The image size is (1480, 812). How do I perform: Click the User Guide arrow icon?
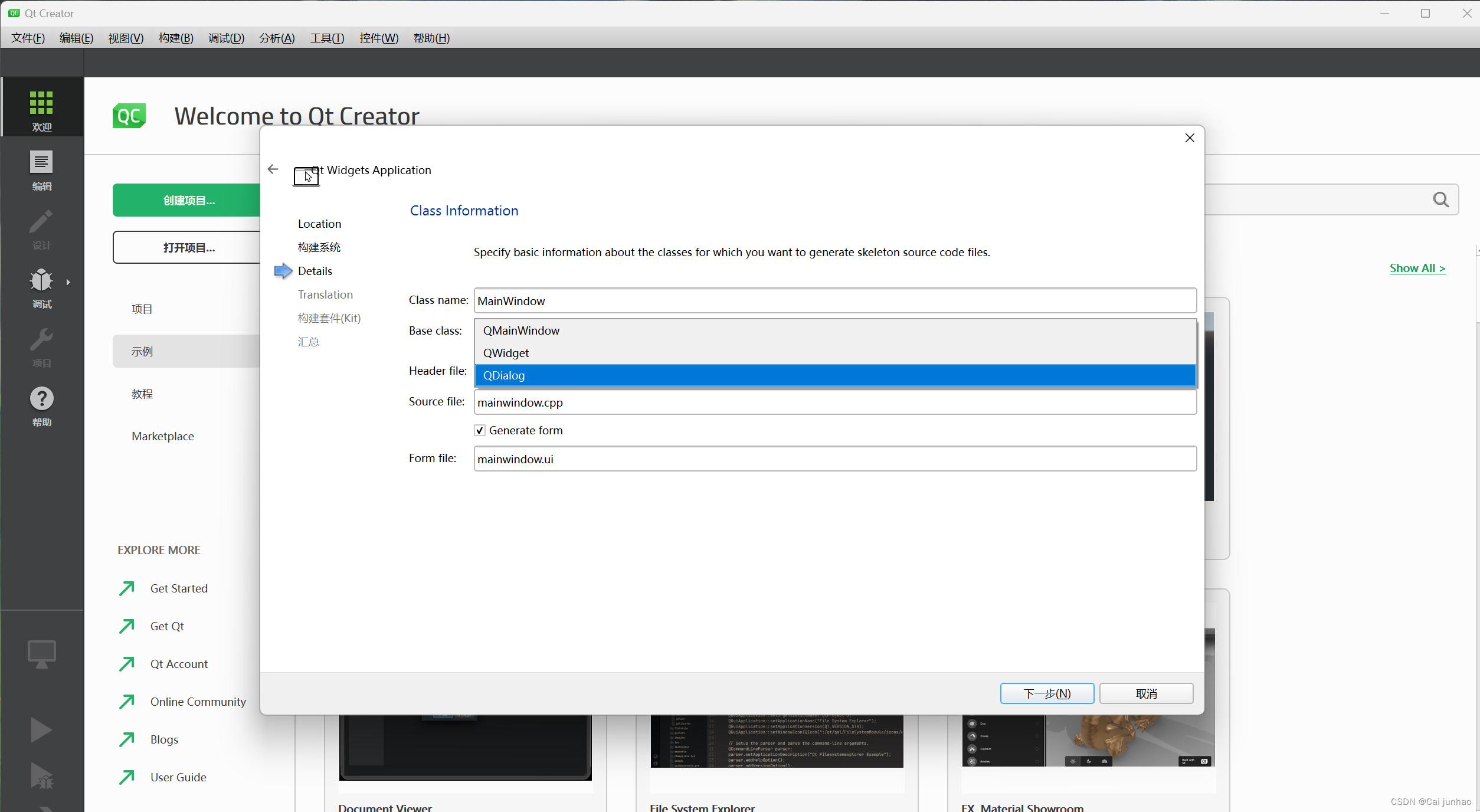126,777
